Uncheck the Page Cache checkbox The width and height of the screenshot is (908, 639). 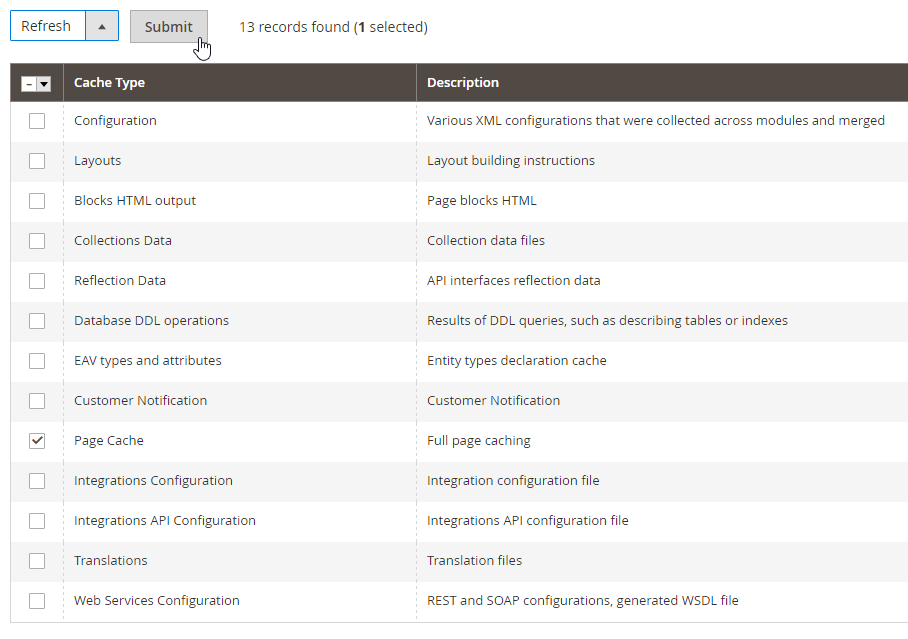click(37, 440)
